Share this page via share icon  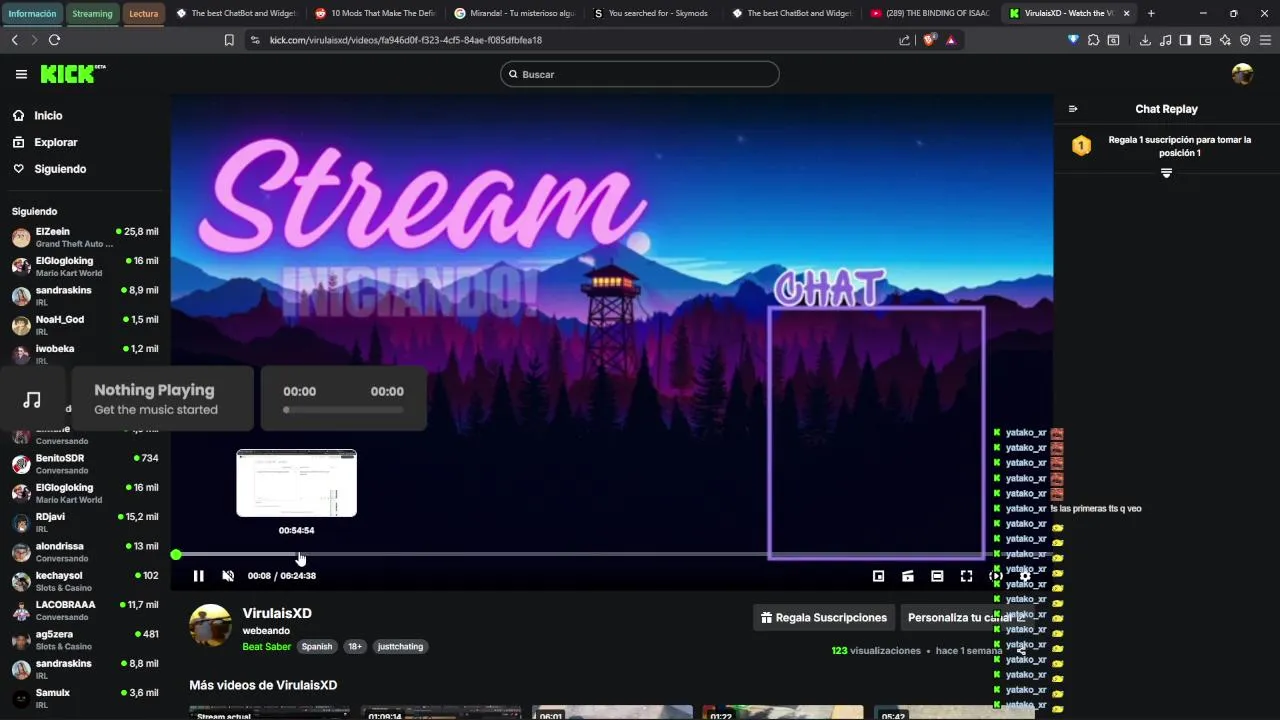[x=905, y=40]
